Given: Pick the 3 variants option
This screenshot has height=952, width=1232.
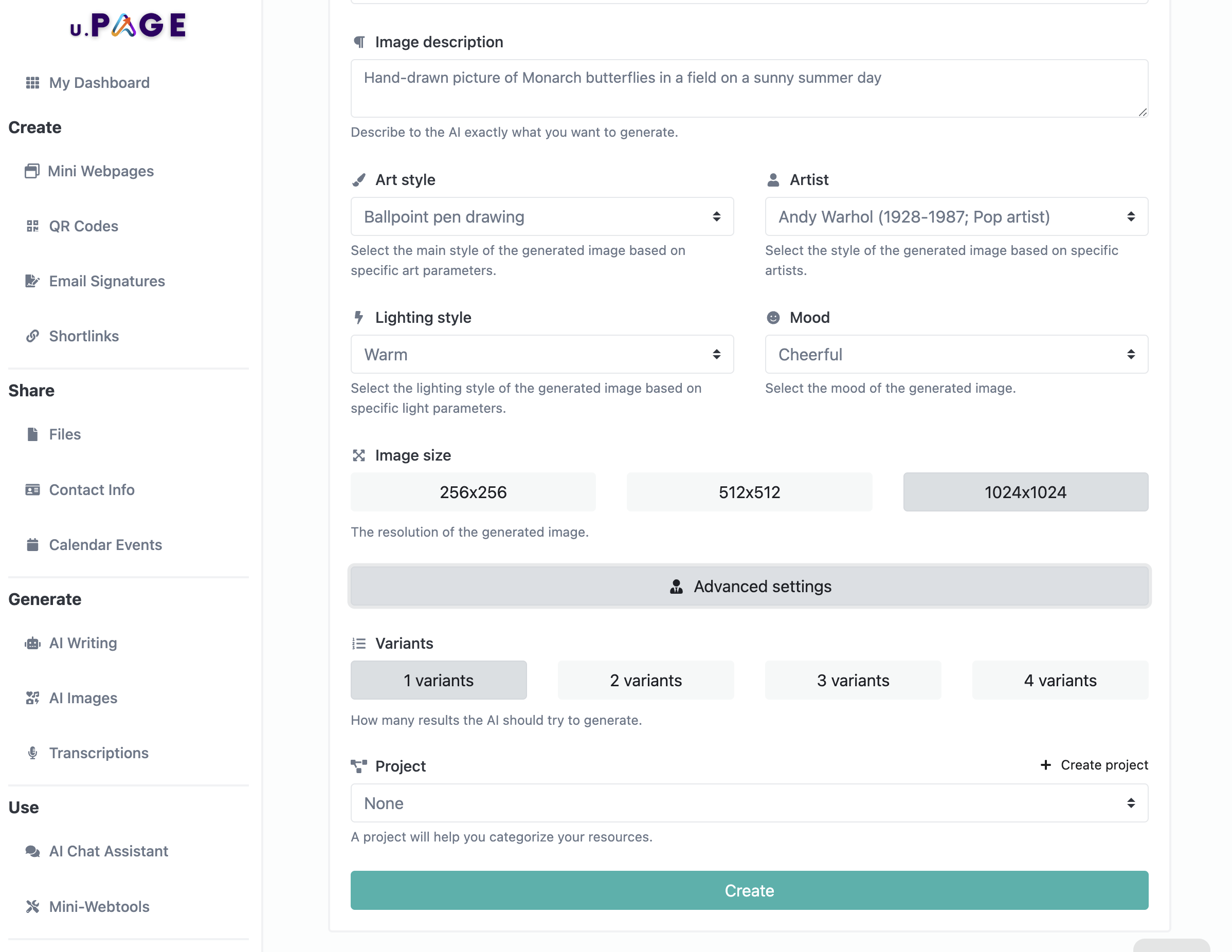Looking at the screenshot, I should [x=853, y=680].
